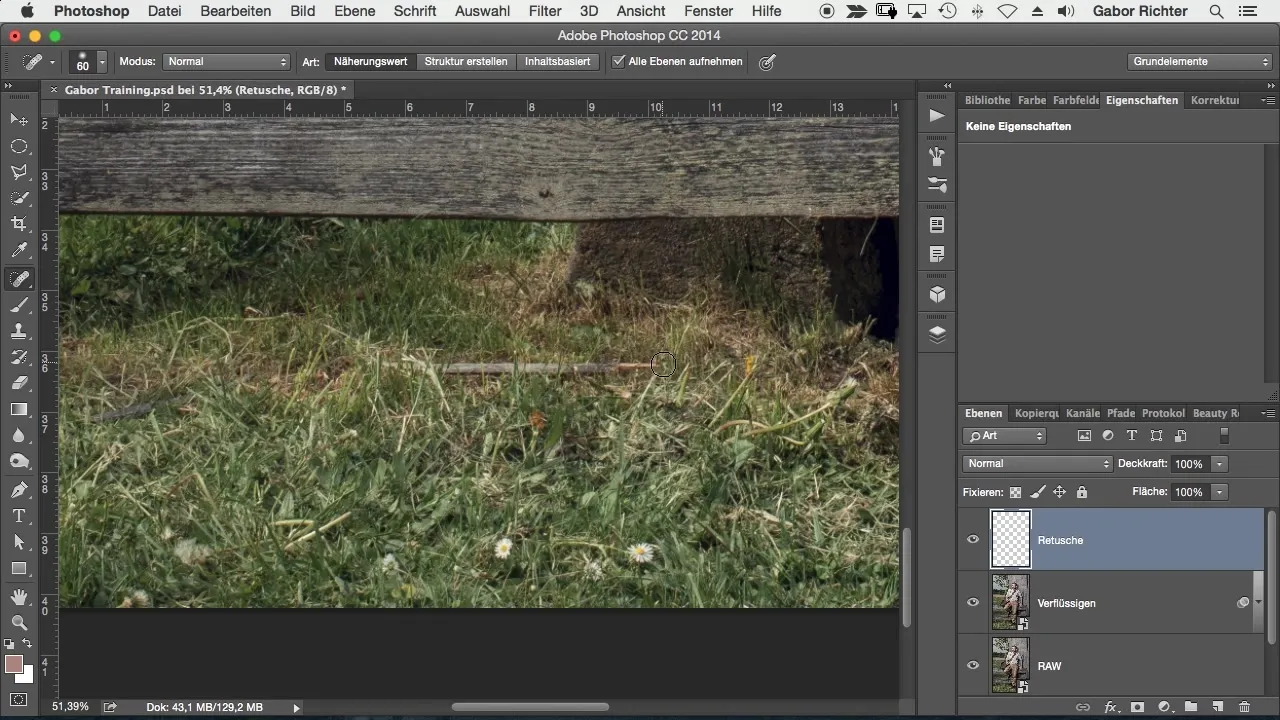
Task: Toggle layer filtering switch on/off
Action: coord(1224,436)
